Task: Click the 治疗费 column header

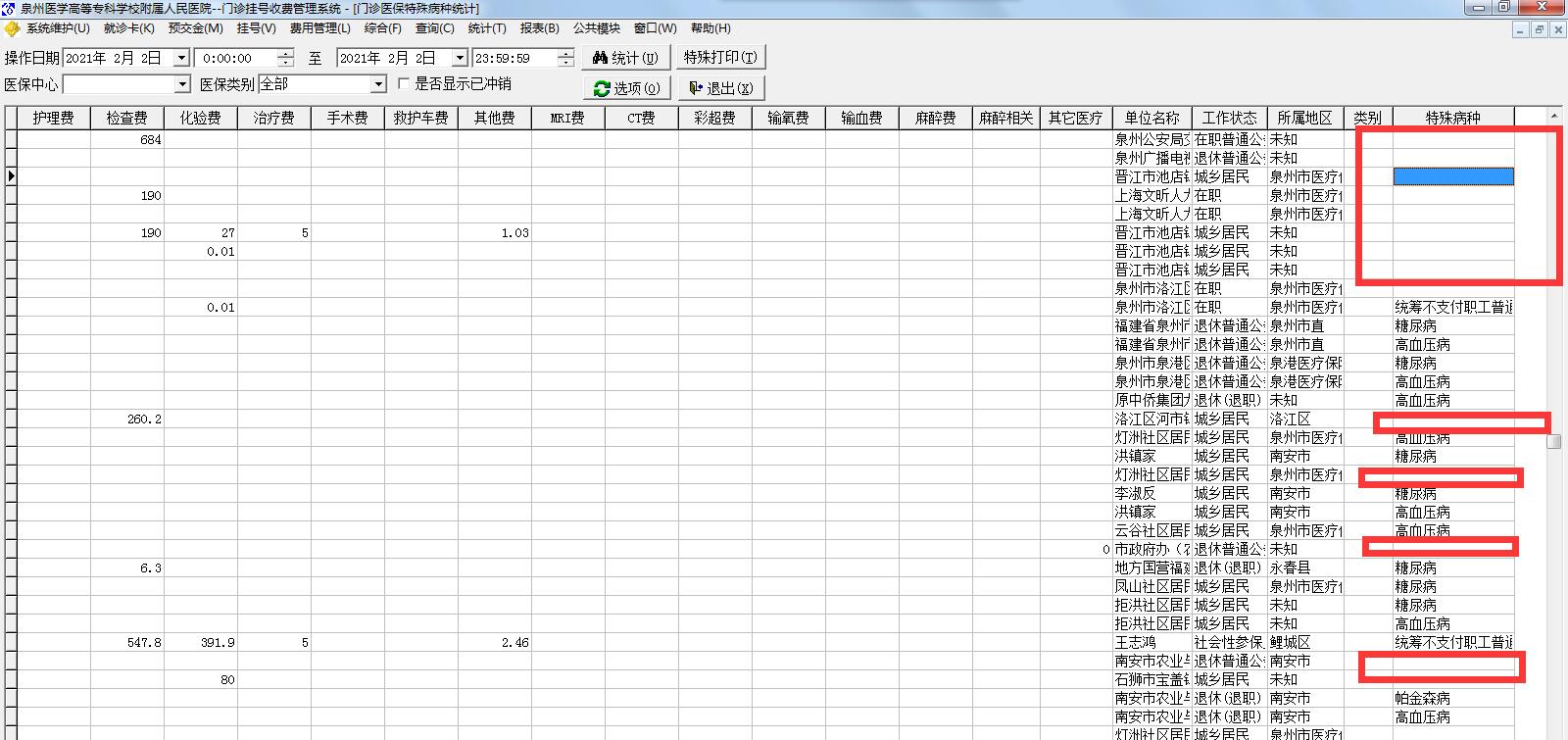Action: tap(273, 119)
